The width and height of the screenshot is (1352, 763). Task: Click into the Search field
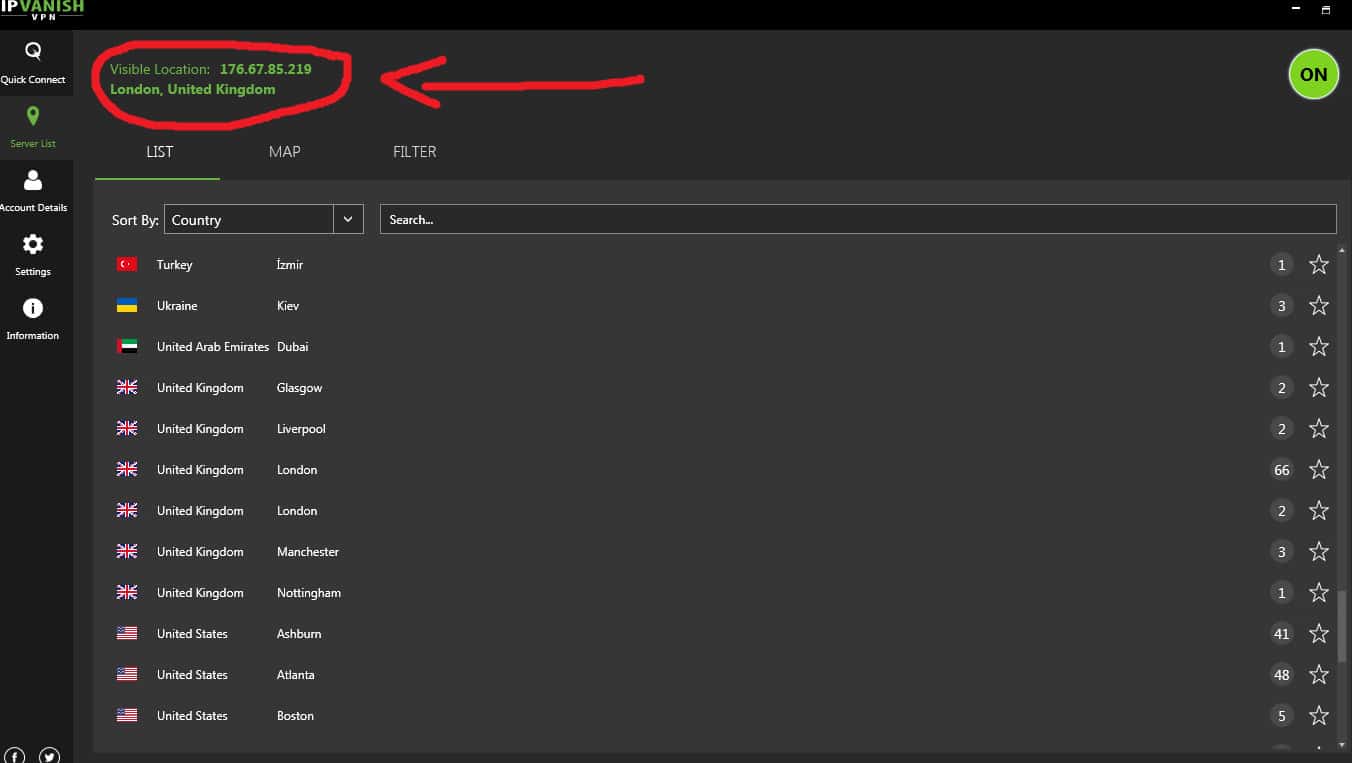click(x=858, y=219)
